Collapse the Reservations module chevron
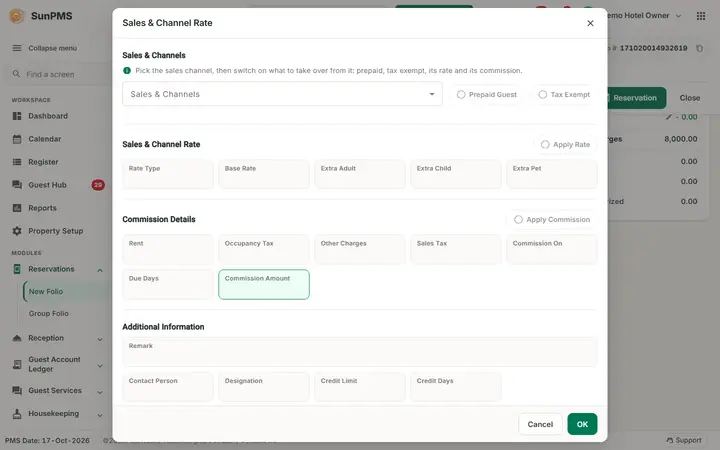The height and width of the screenshot is (450, 720). click(x=100, y=270)
